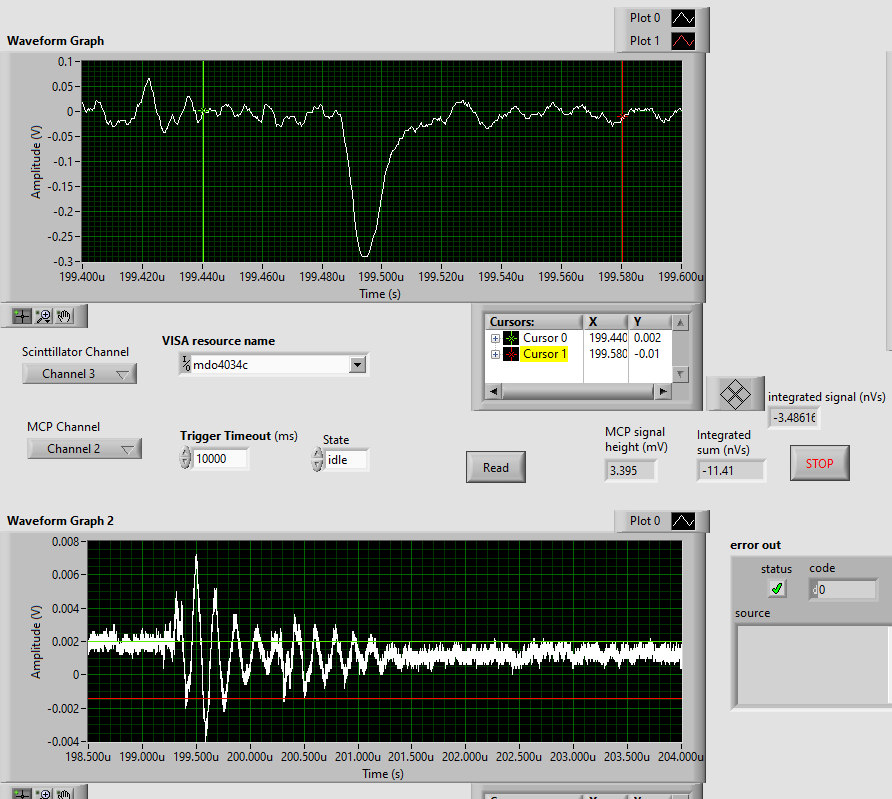
Task: Click the cursor mover diamond pad
Action: [x=735, y=393]
